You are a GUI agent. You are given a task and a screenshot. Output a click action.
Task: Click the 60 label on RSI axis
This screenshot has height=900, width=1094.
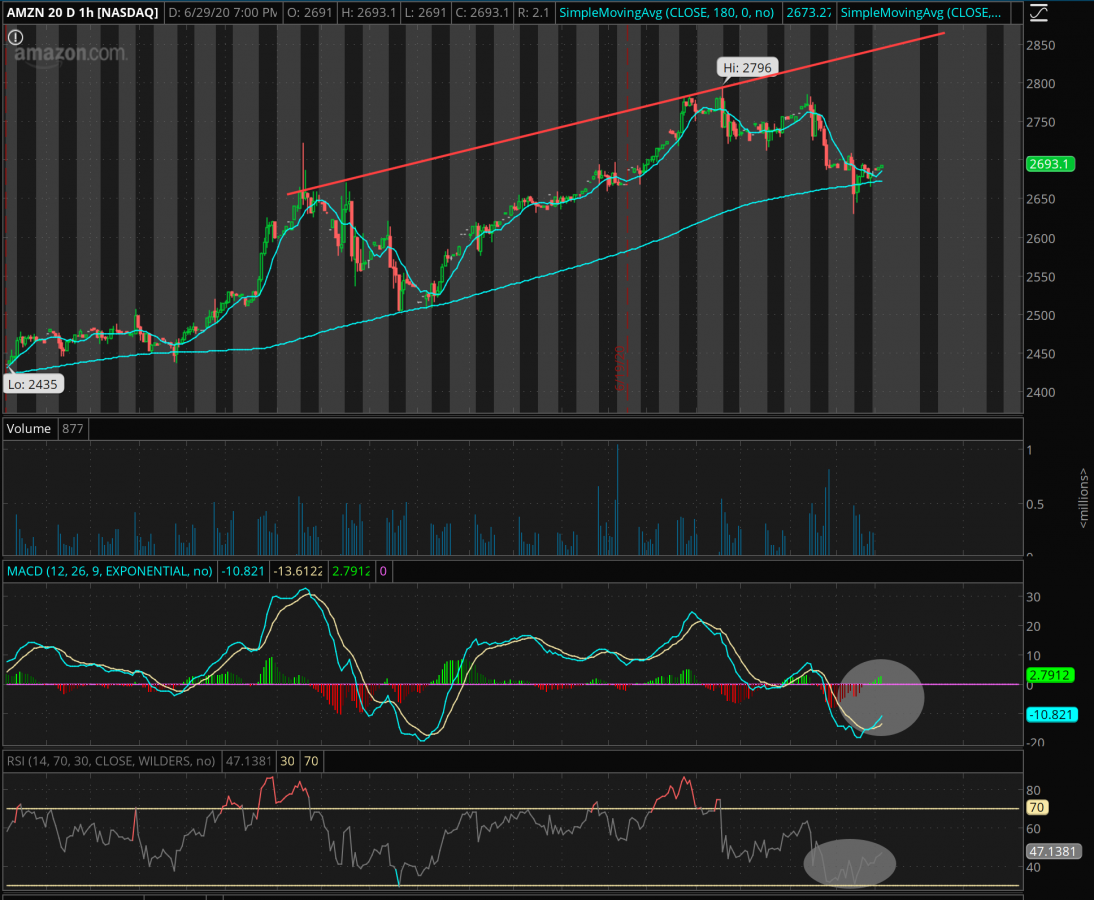click(x=1033, y=829)
